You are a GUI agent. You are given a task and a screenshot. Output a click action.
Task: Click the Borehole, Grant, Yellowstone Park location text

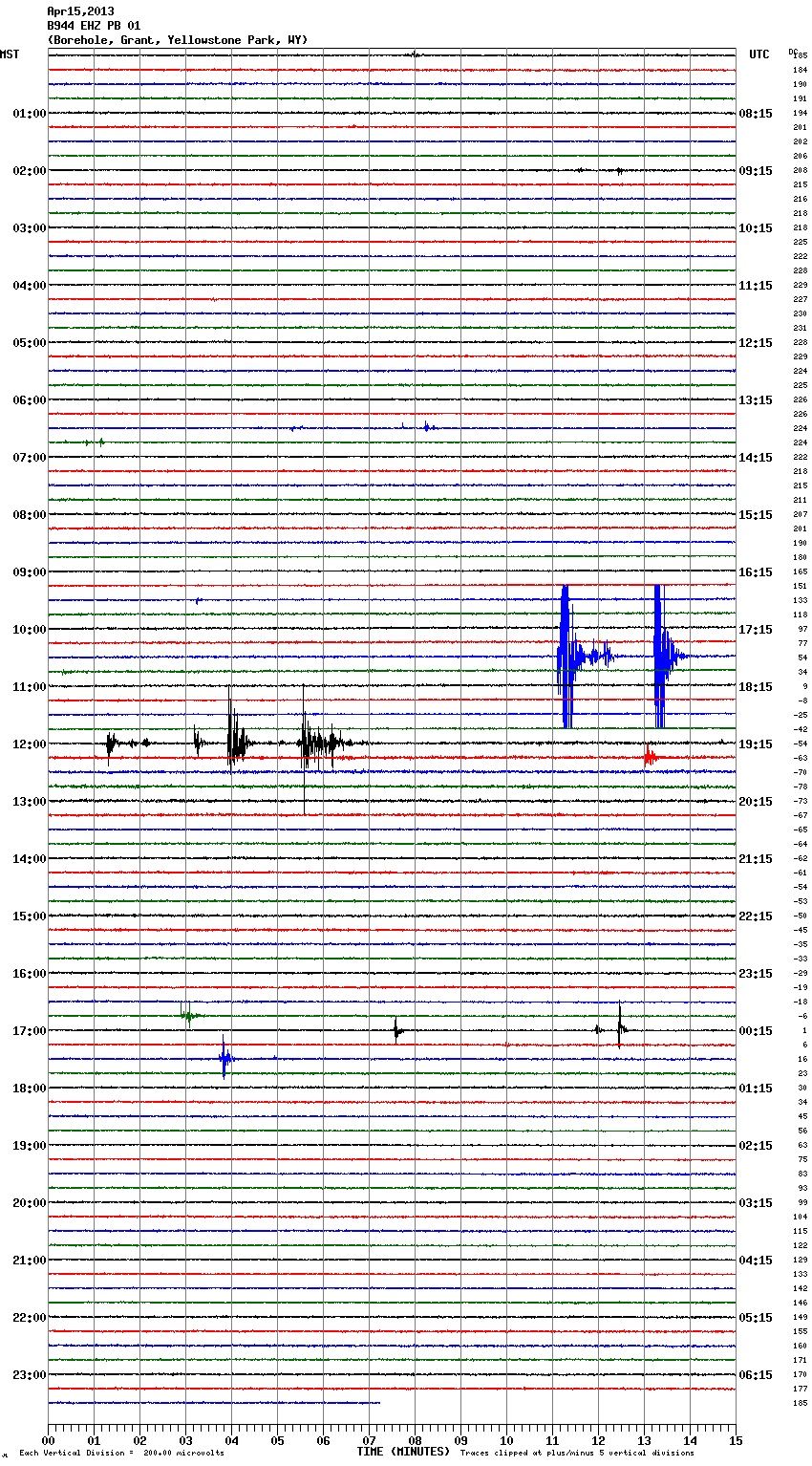click(178, 40)
